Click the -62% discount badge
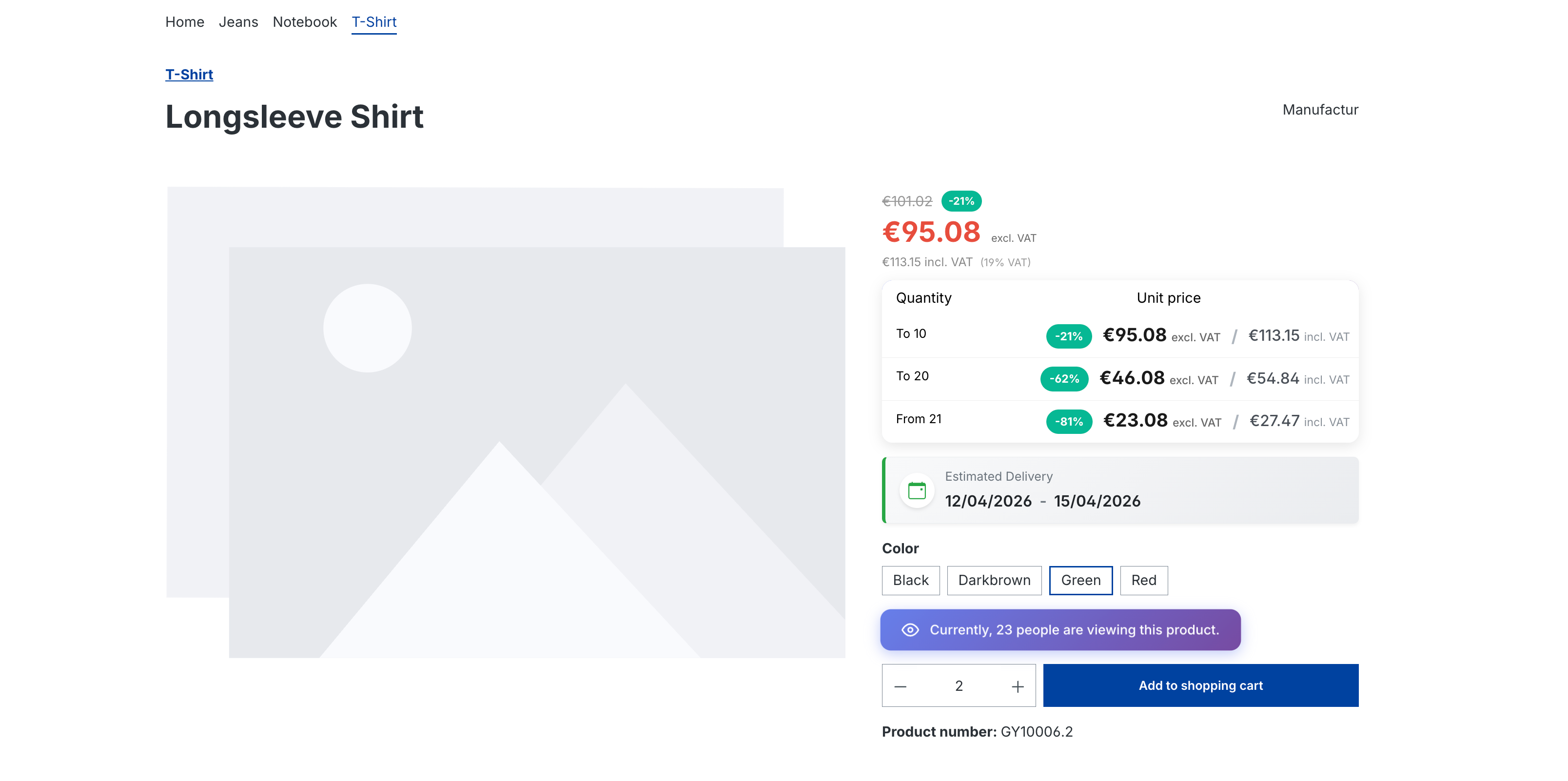The height and width of the screenshot is (781, 1568). coord(1064,379)
